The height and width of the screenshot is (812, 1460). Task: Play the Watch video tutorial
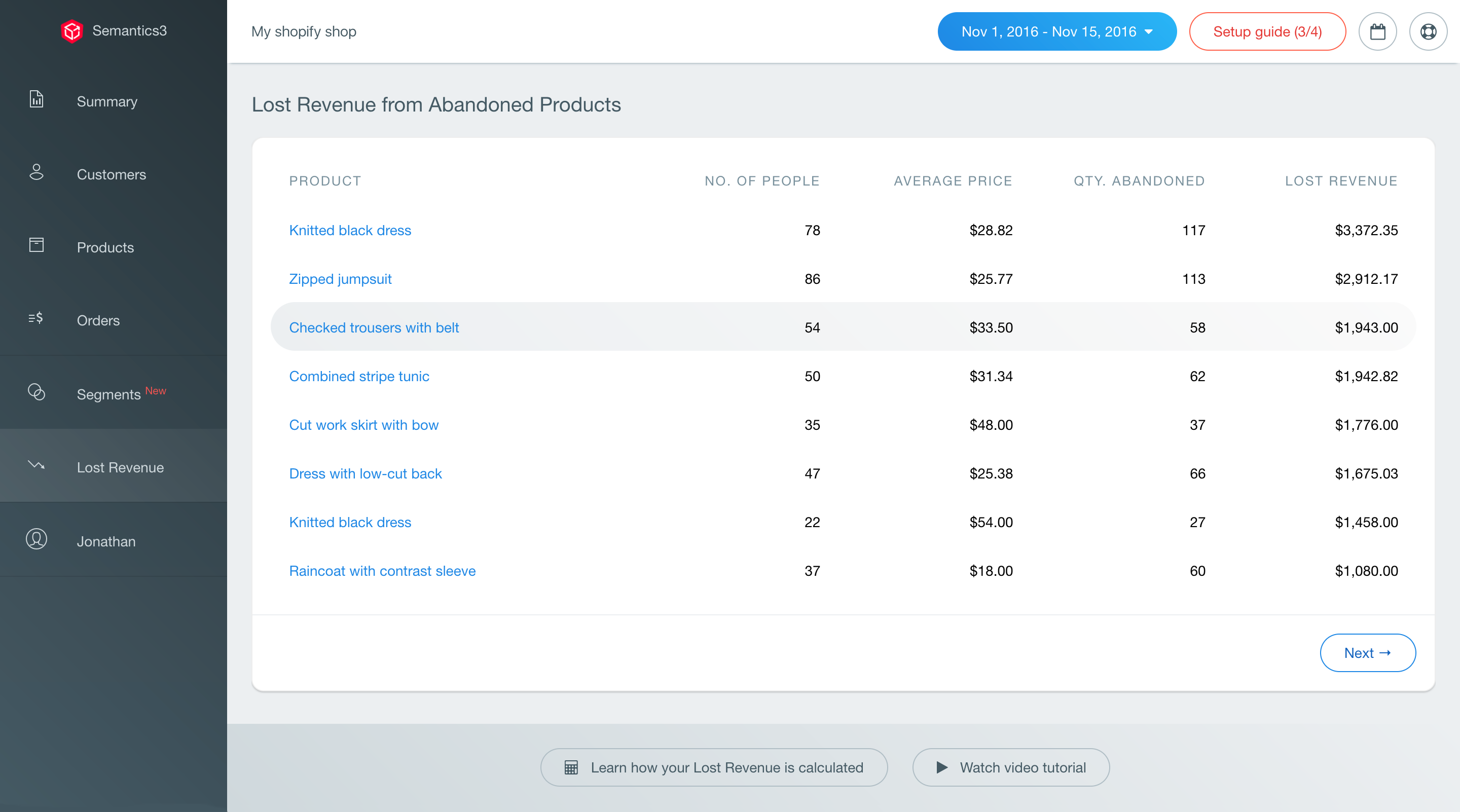click(1010, 767)
